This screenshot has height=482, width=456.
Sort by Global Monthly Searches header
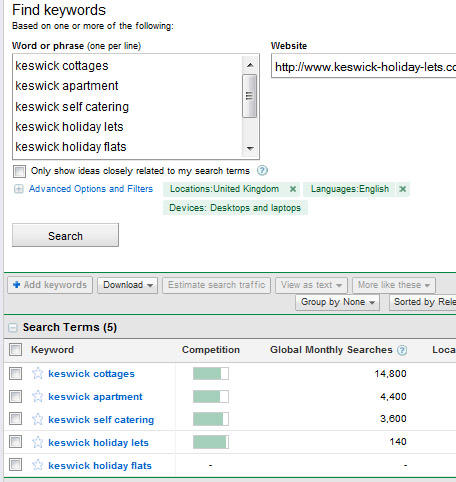coord(331,350)
